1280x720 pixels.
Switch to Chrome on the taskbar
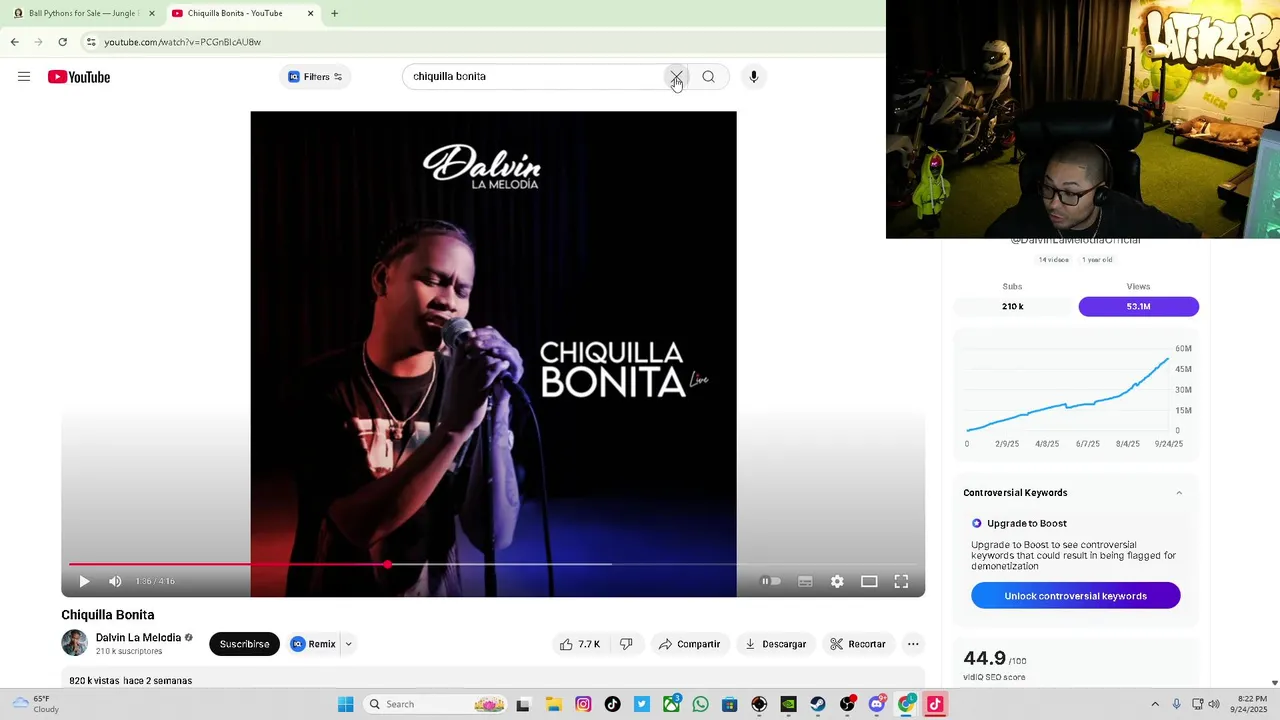coord(906,704)
